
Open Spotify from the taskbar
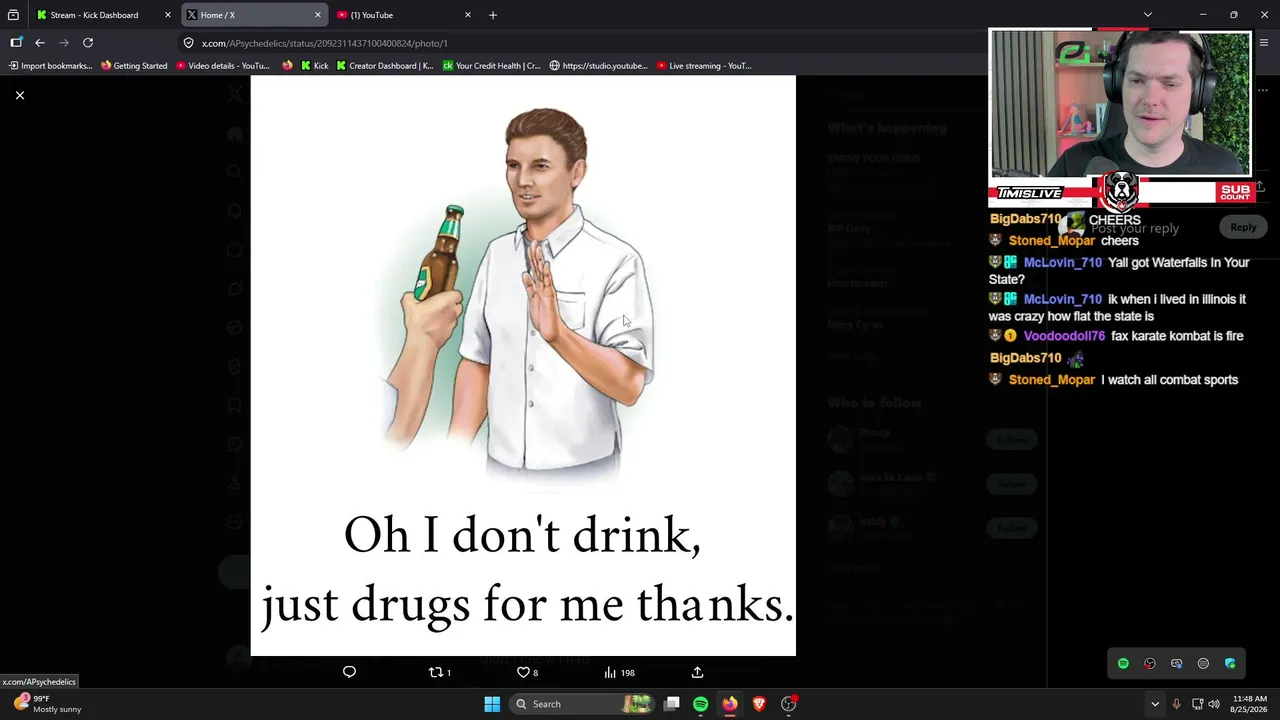pos(700,704)
